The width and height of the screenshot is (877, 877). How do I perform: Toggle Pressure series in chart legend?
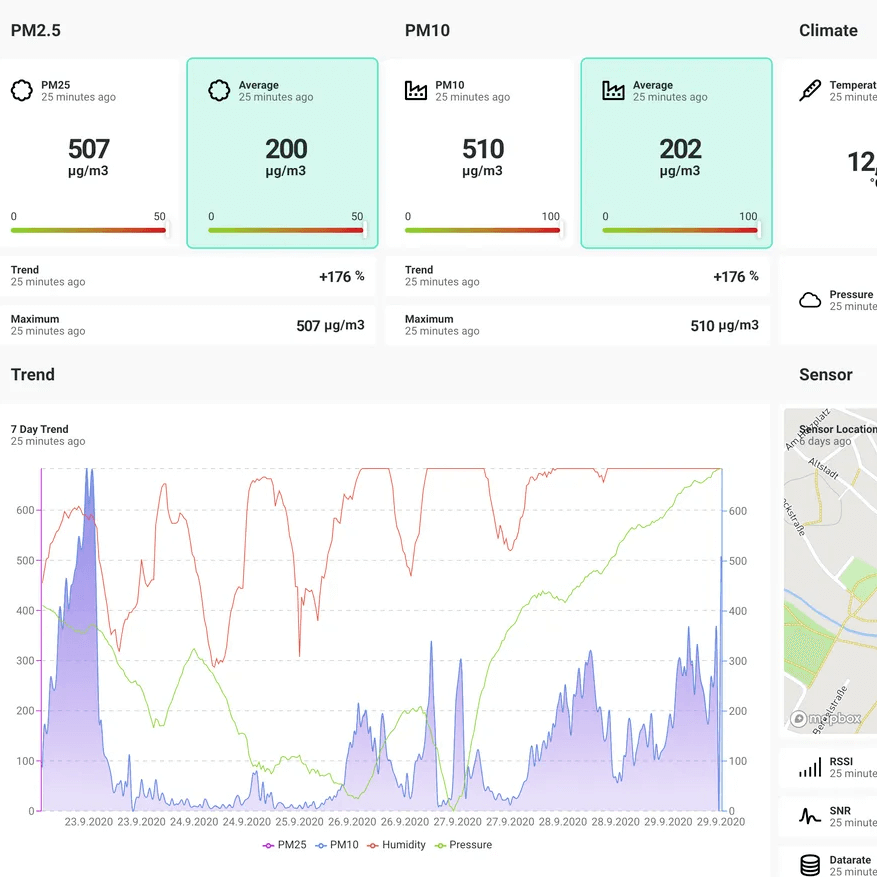[463, 845]
